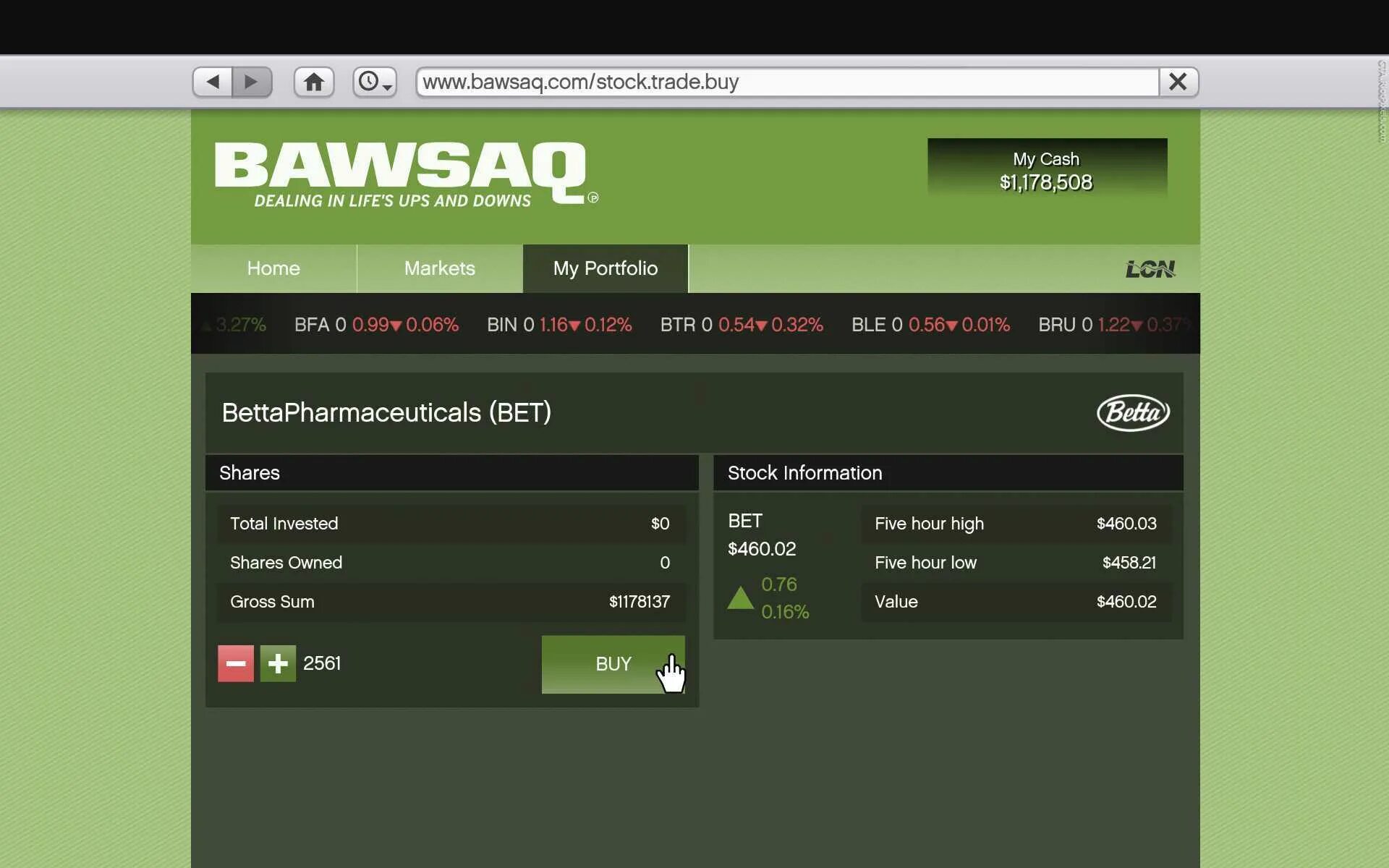Switch to the LCN exchange logo
1389x868 pixels.
point(1150,269)
